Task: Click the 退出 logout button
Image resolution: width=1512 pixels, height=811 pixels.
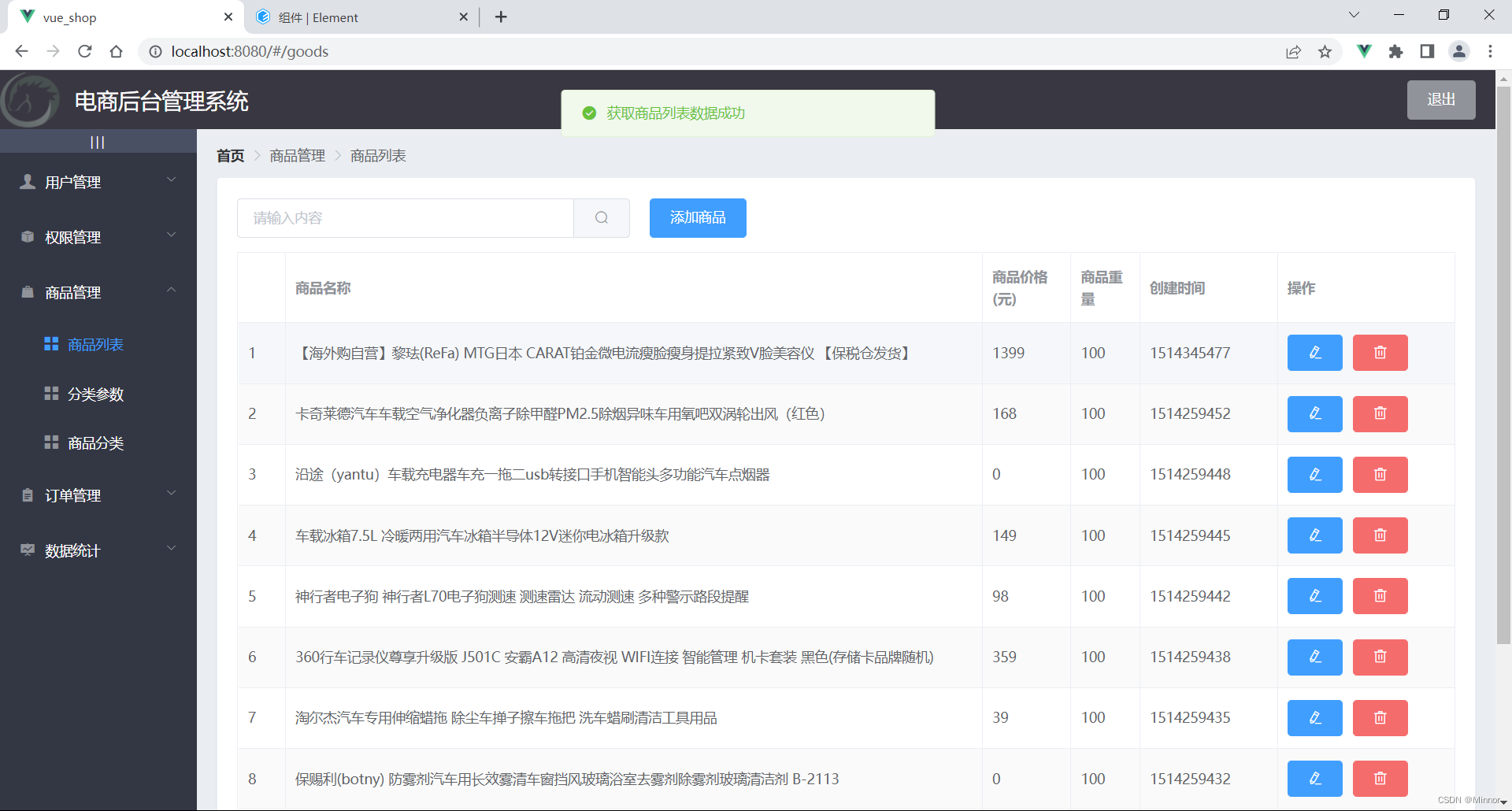Action: click(1441, 100)
